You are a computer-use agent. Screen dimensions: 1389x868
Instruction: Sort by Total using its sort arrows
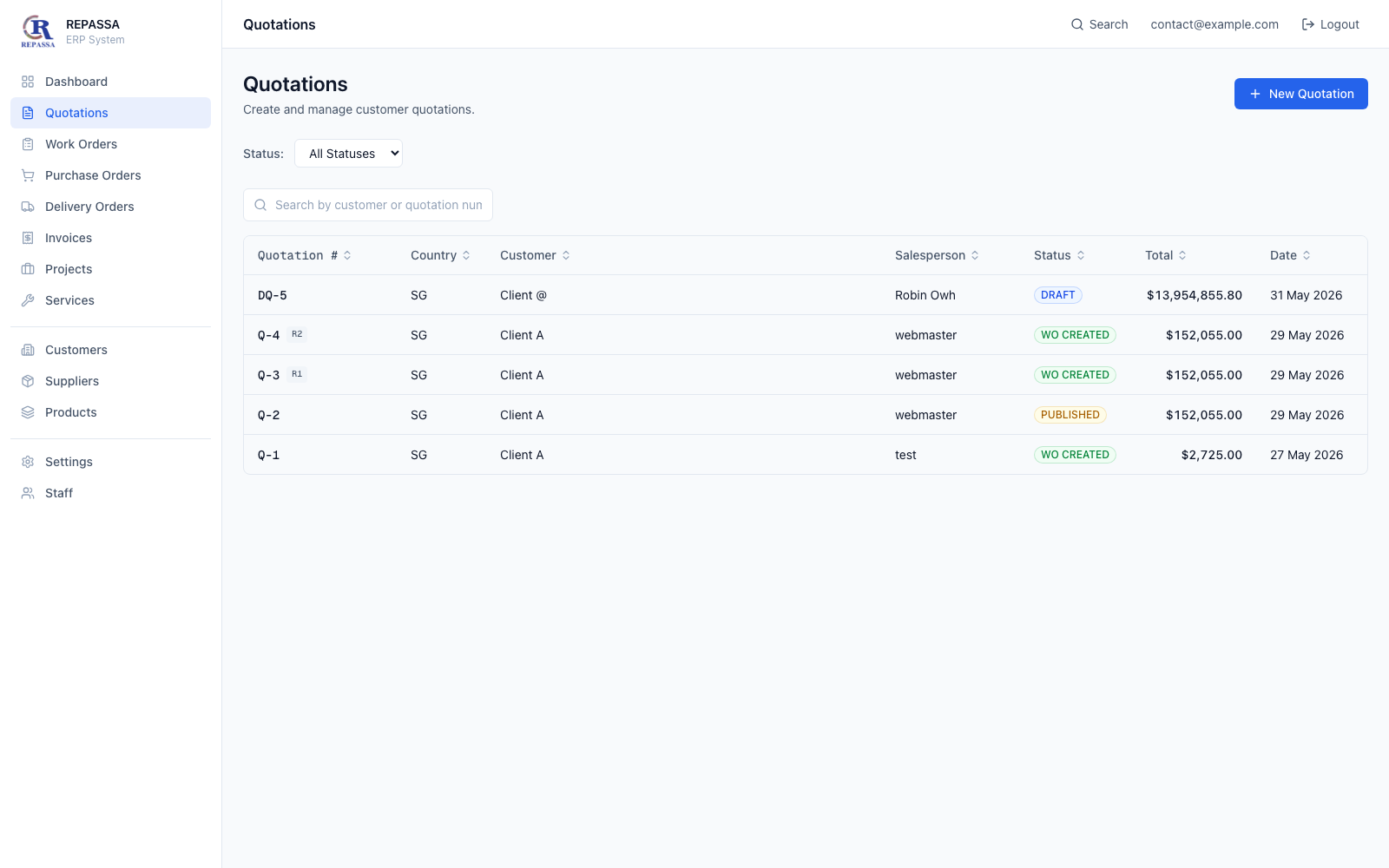point(1182,255)
